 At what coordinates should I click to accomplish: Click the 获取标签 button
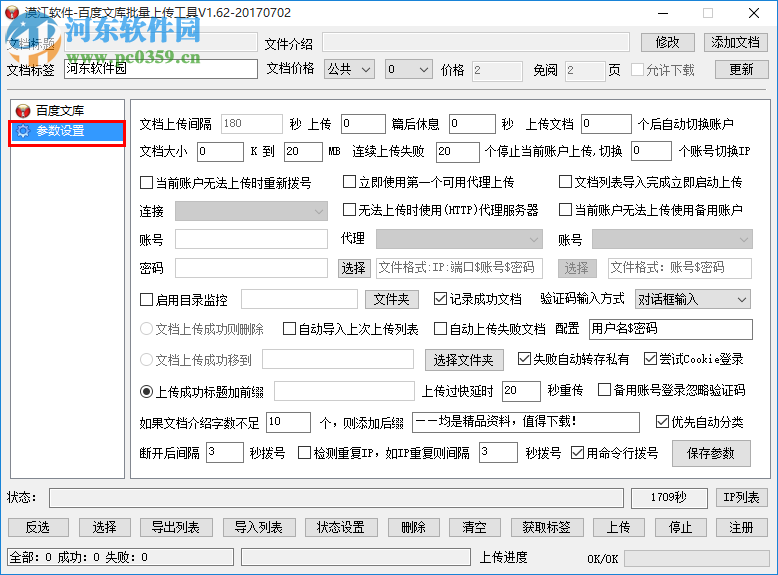point(546,527)
